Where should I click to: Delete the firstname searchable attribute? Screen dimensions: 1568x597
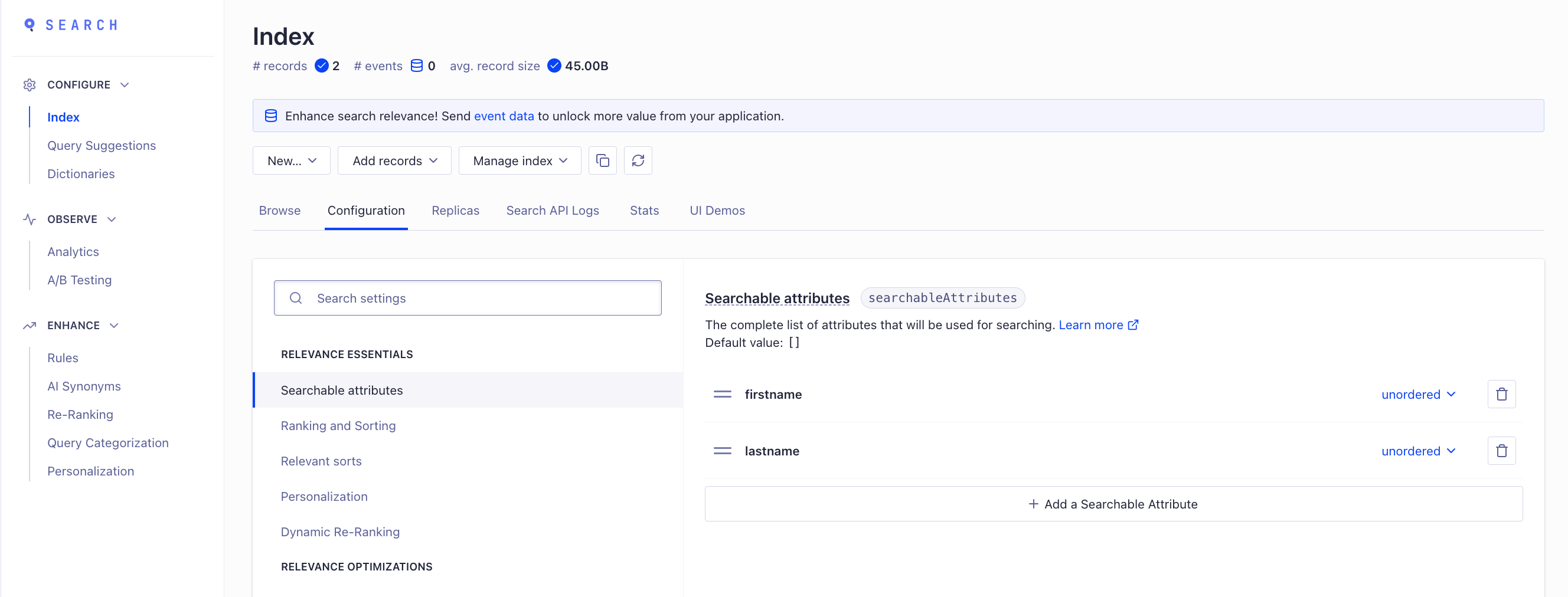[1501, 394]
